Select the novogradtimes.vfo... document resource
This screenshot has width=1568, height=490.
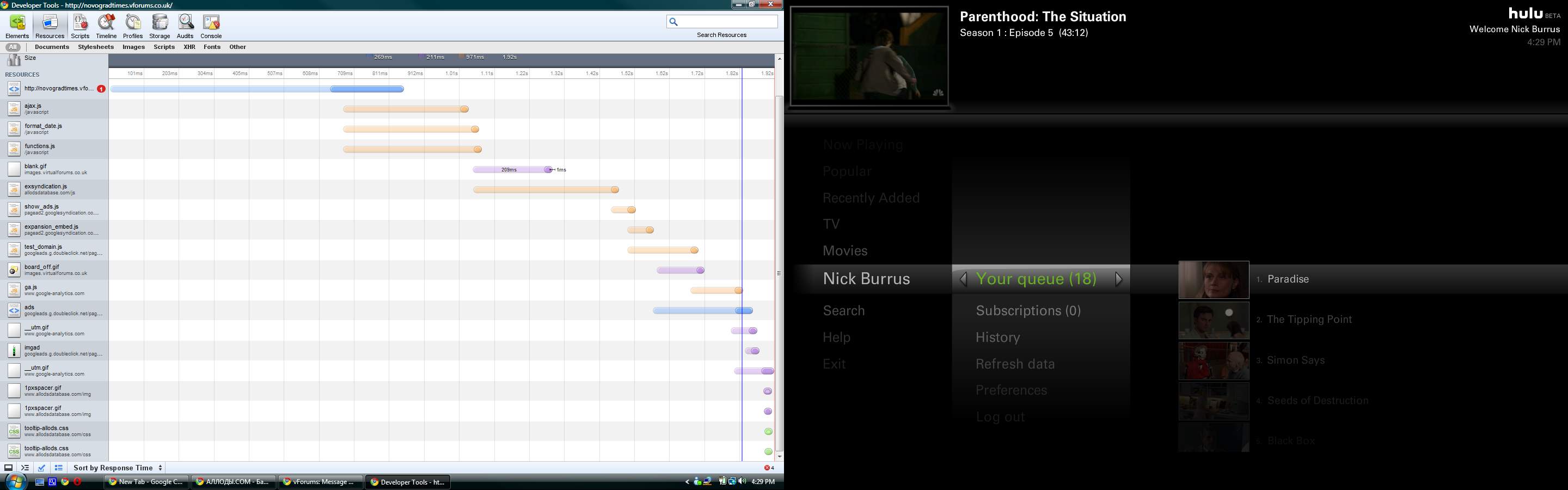(x=54, y=89)
